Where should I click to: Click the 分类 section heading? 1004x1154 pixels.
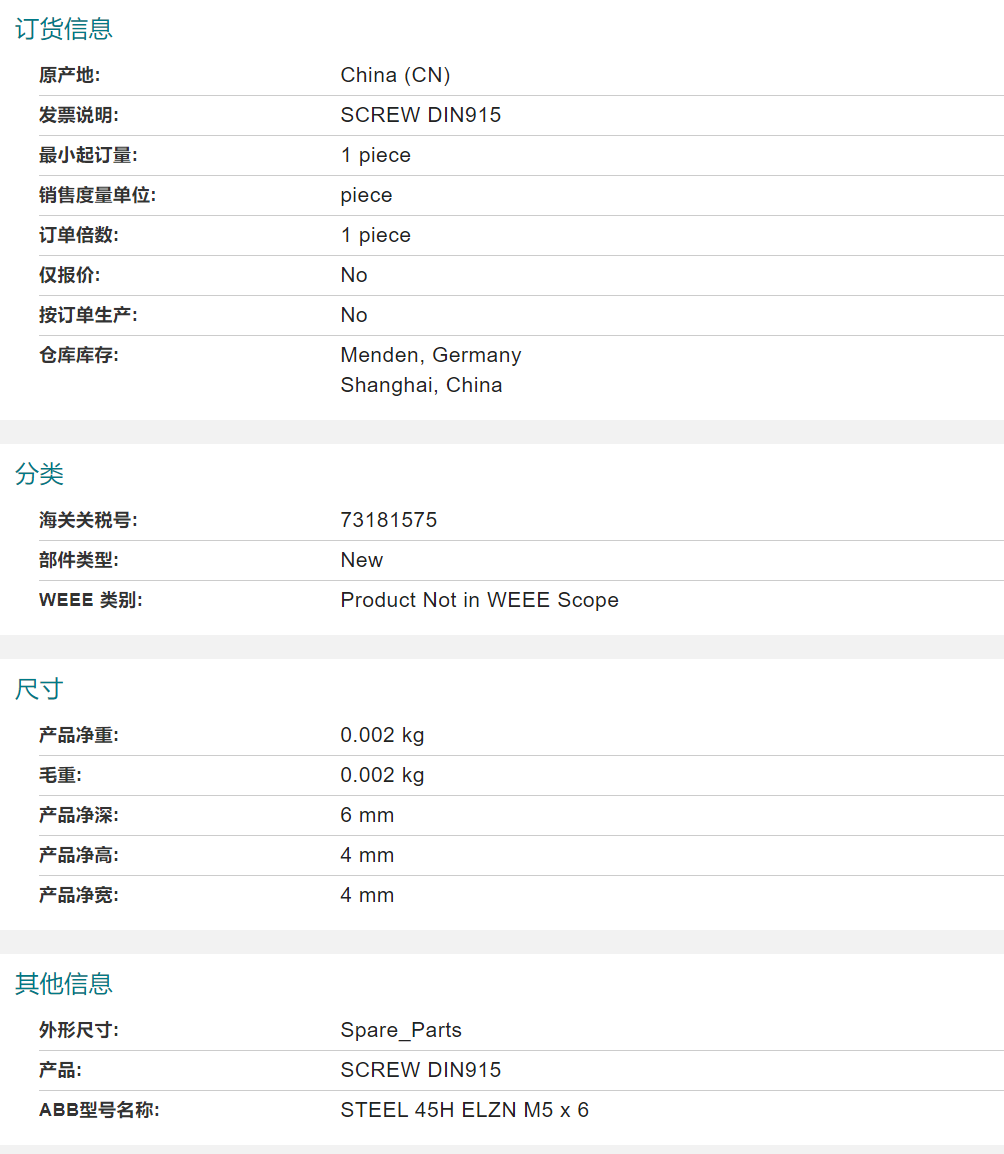(39, 474)
